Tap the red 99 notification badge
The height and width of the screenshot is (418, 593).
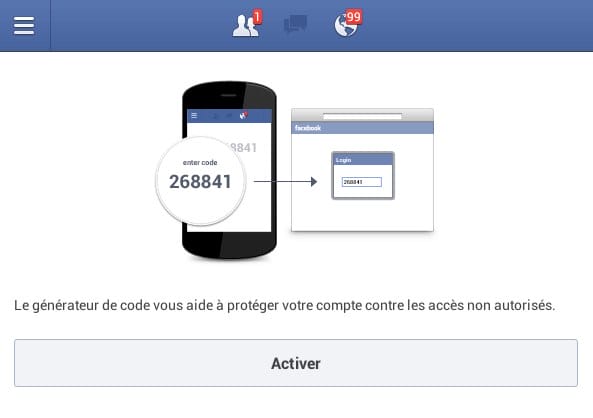354,16
